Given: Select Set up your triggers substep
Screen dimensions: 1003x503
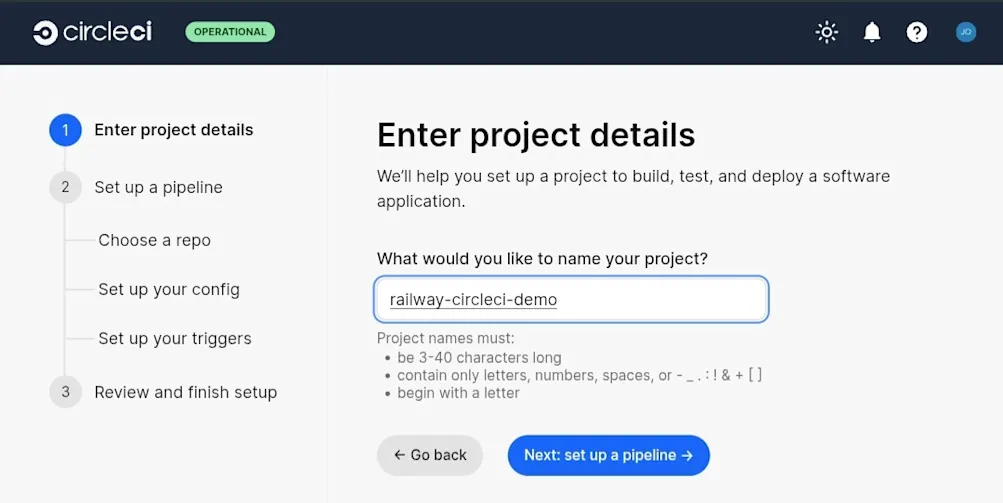Looking at the screenshot, I should pos(175,339).
